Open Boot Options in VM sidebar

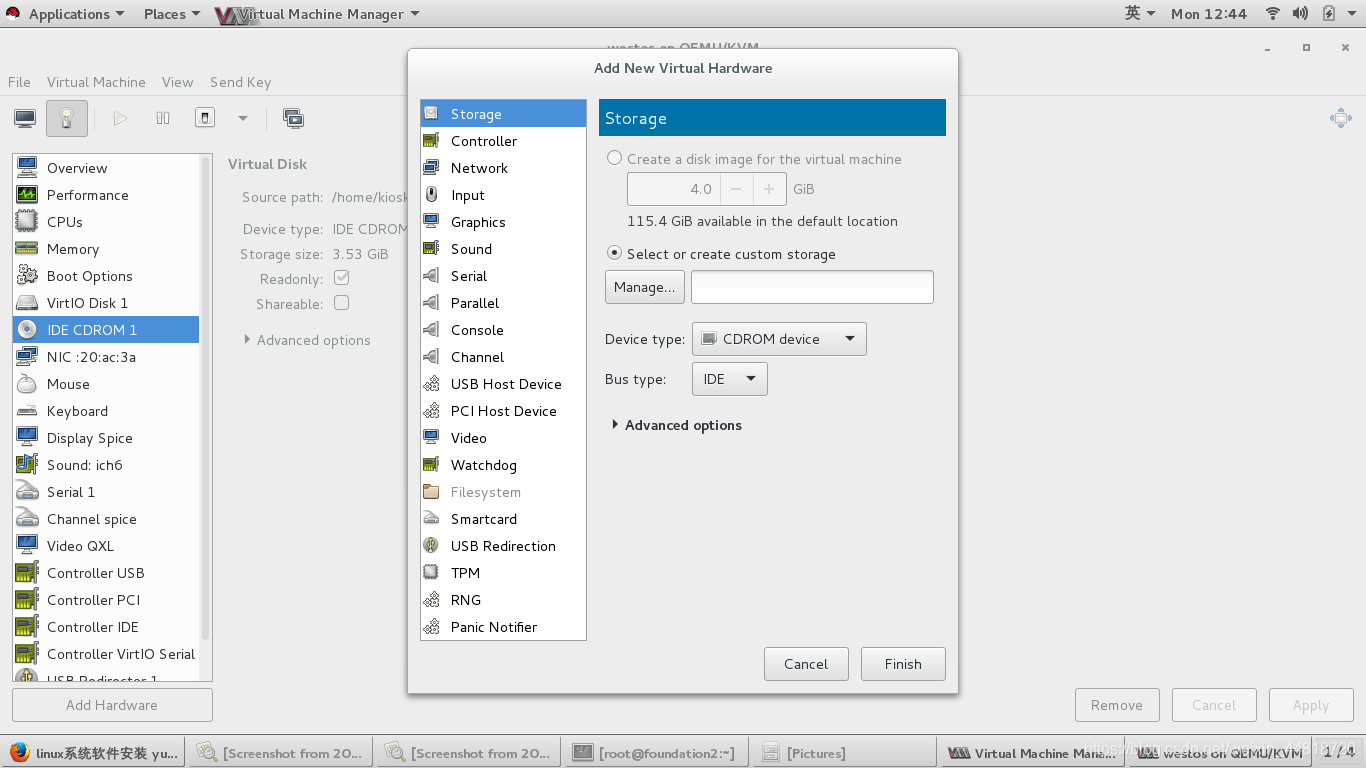(106, 276)
